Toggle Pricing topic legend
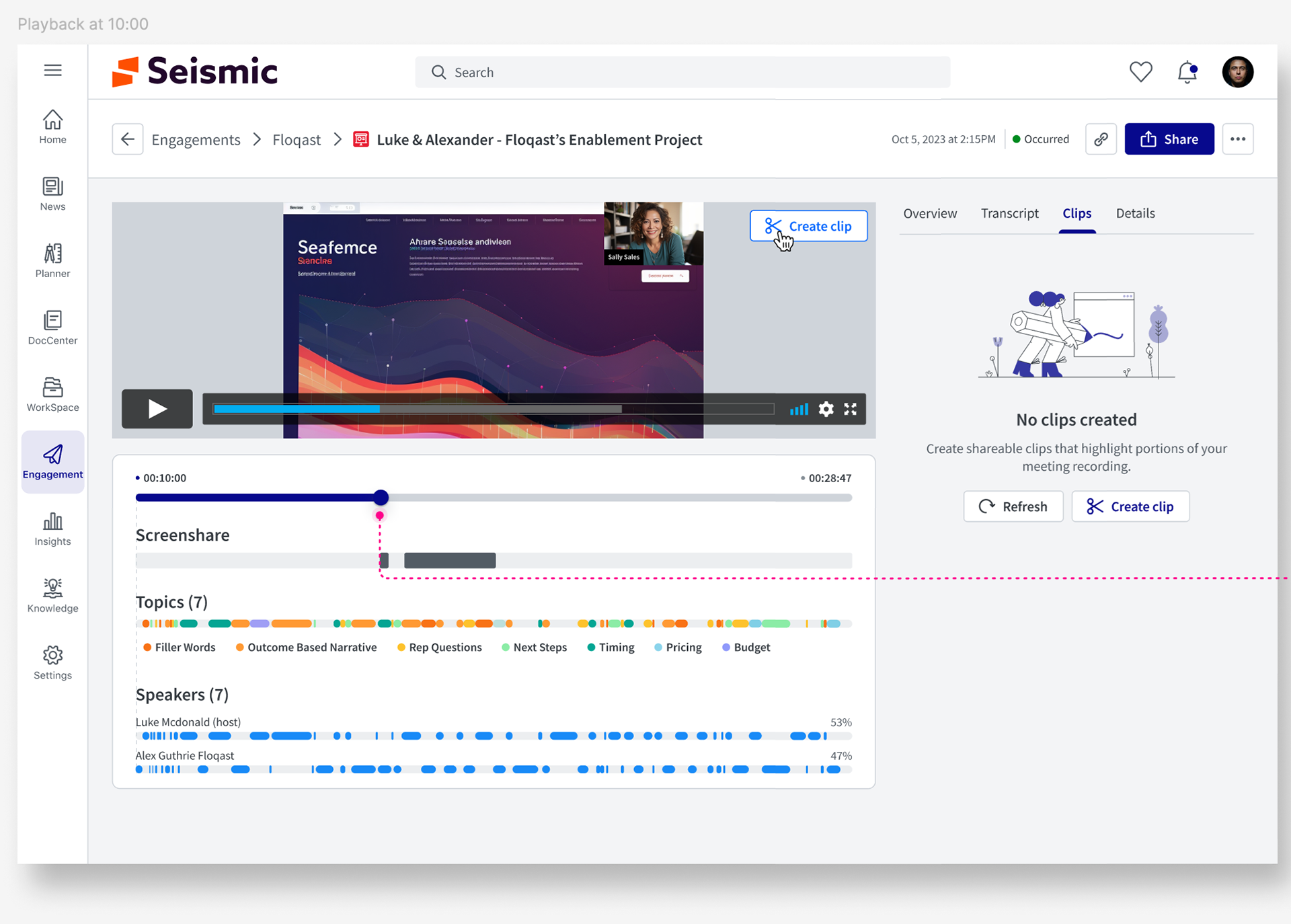Screen dimensions: 1291x924 (678, 647)
